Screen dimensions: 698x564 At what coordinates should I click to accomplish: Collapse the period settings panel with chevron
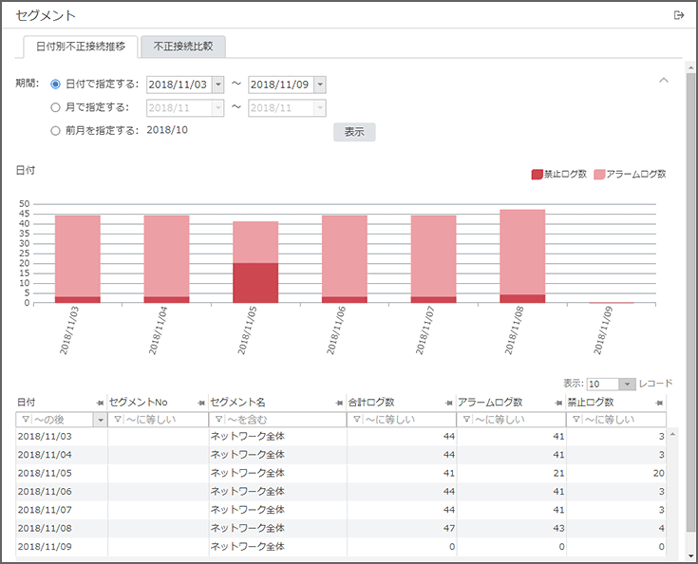662,80
